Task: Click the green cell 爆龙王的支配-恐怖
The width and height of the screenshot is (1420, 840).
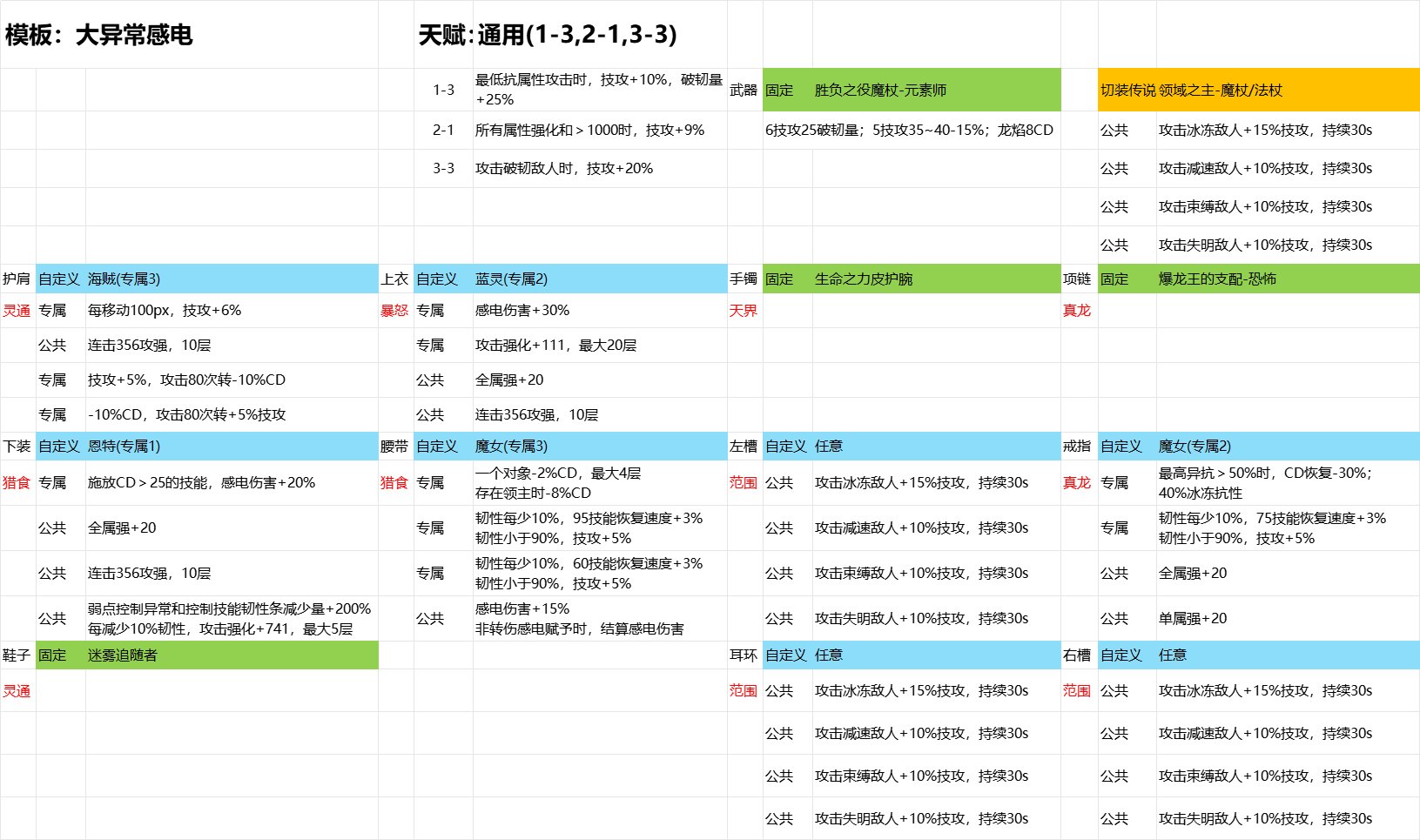Action: coord(1288,279)
